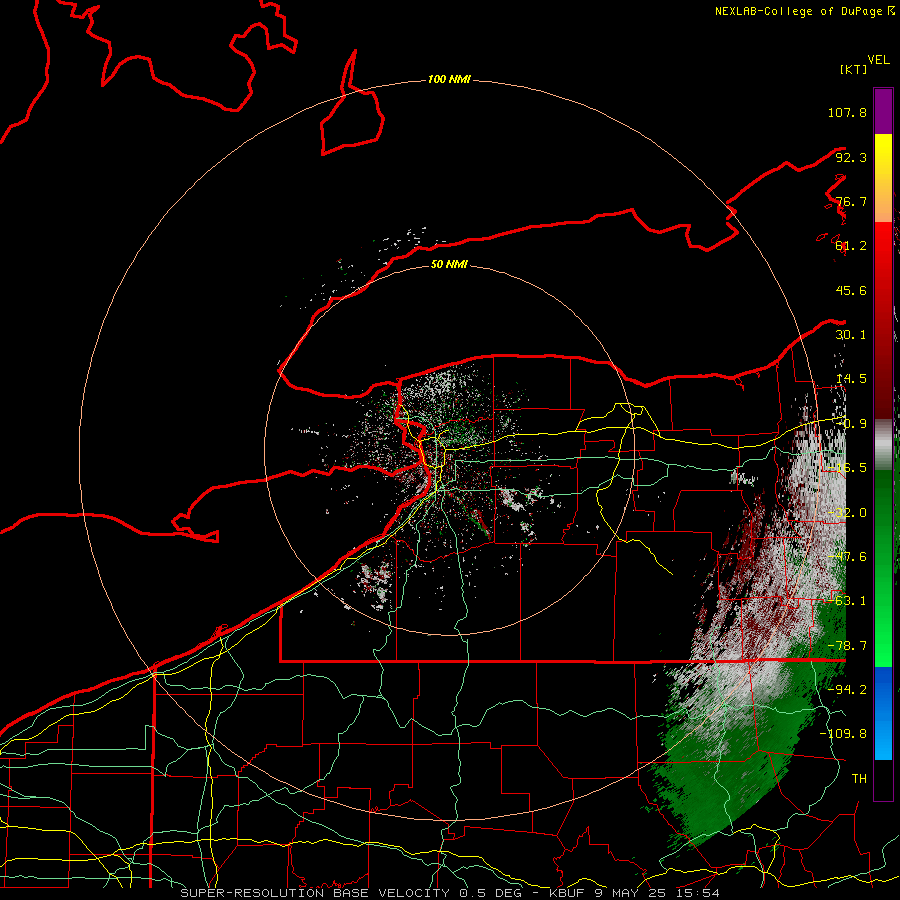
Task: Pick the gray near-zero segment of the color bar
Action: pos(883,445)
